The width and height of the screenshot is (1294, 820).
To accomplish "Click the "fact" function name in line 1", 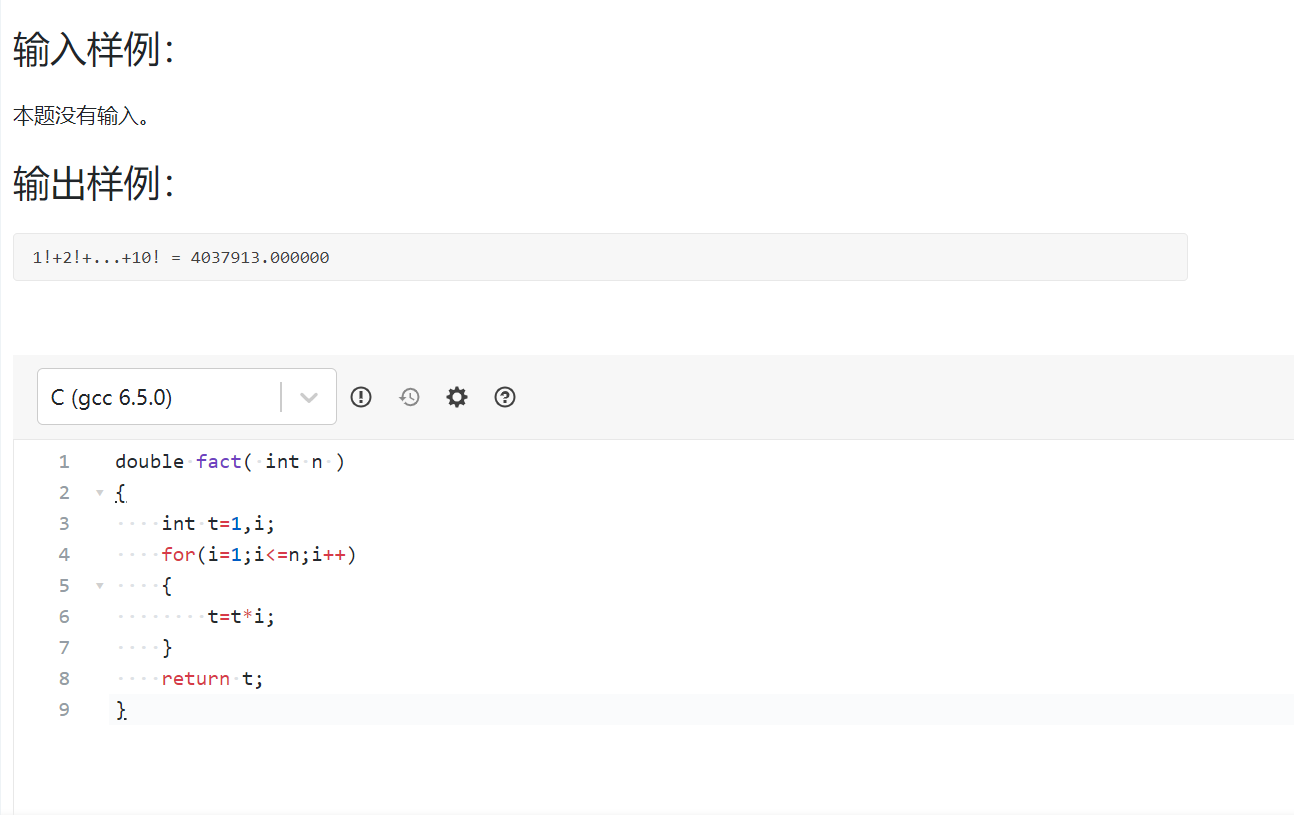I will [219, 462].
